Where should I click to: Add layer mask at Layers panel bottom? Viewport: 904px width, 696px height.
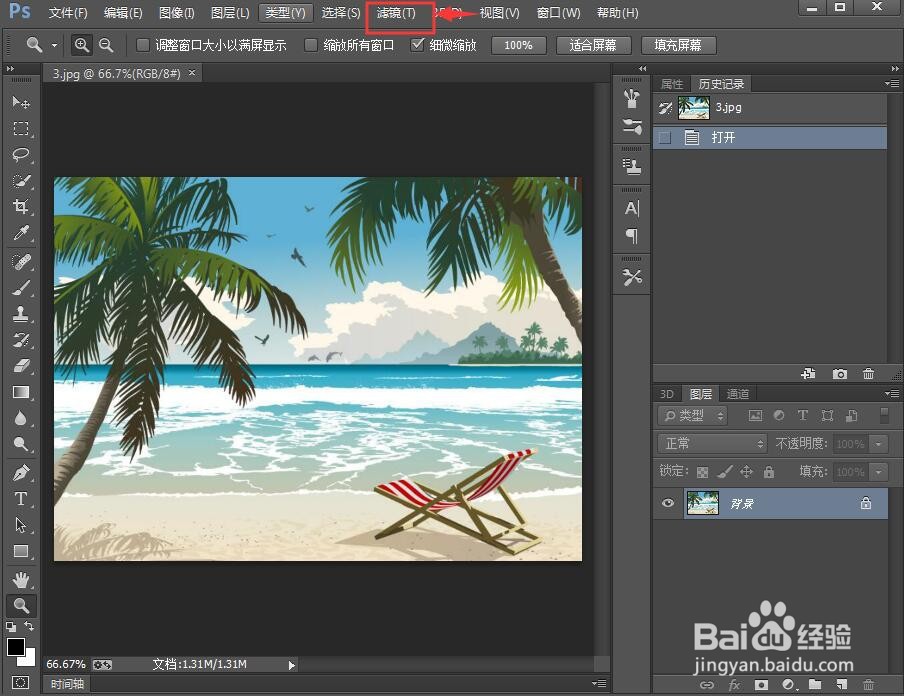click(761, 685)
